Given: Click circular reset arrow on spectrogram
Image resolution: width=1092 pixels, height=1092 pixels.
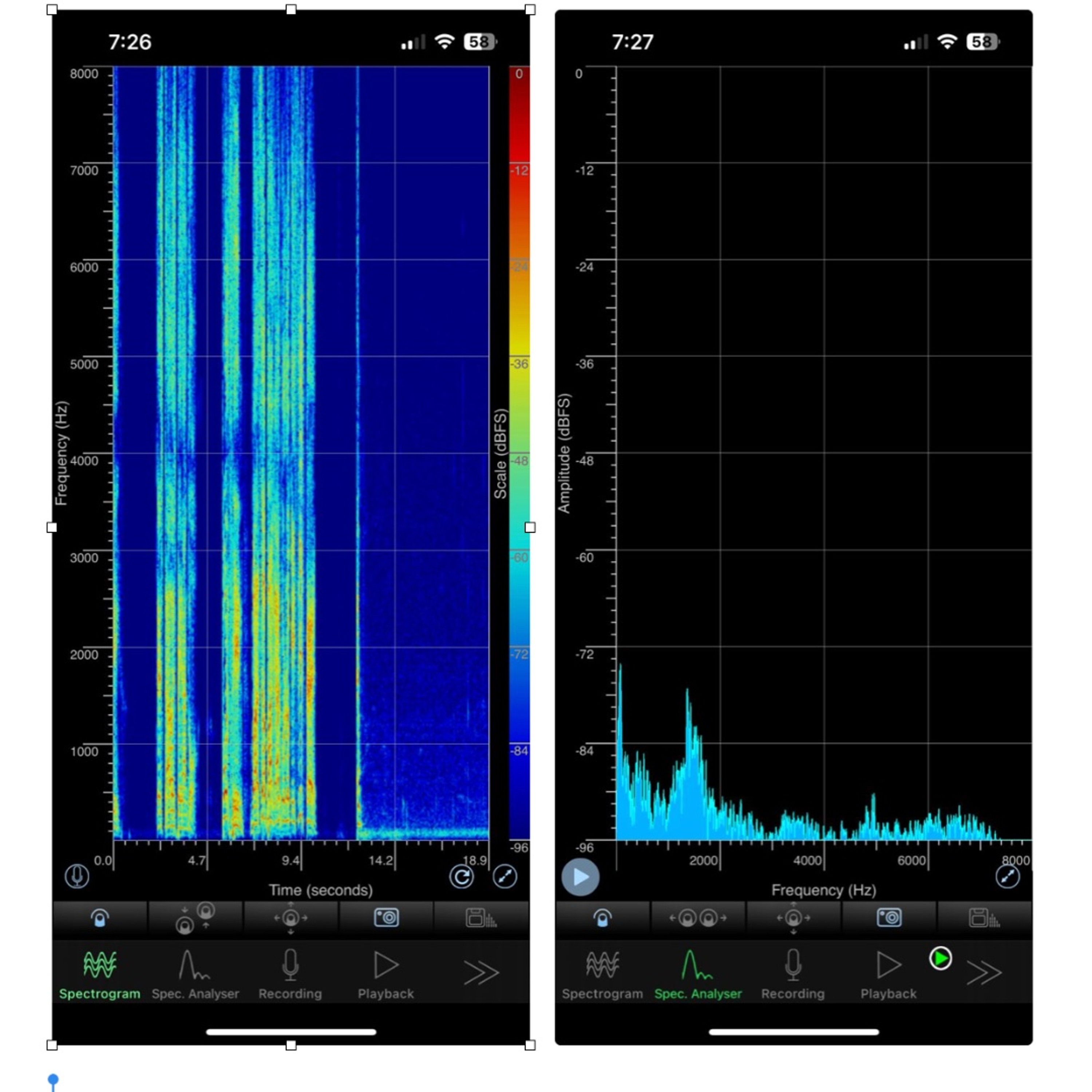Looking at the screenshot, I should (x=461, y=877).
